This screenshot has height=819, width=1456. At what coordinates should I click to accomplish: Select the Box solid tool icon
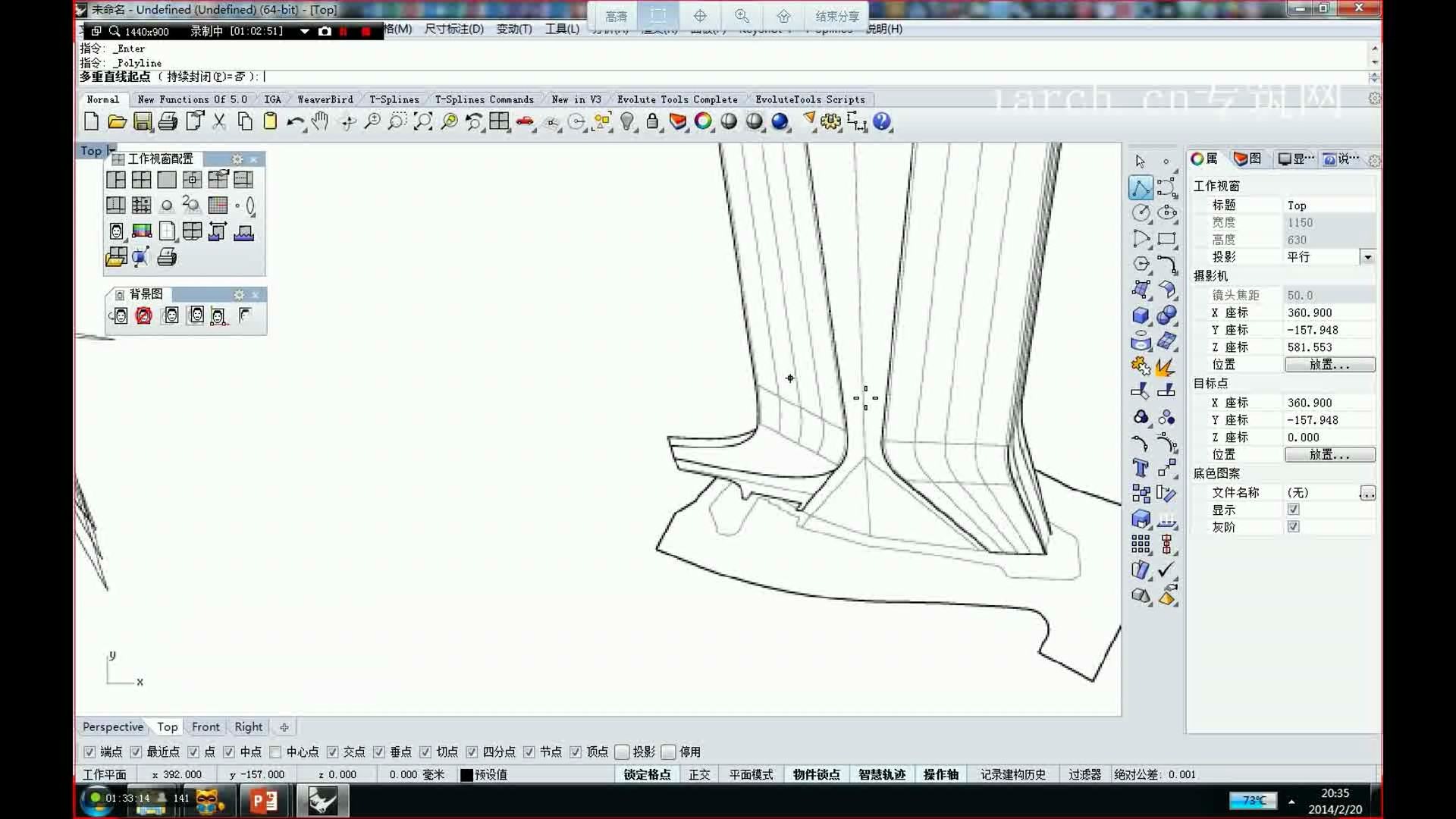(1141, 315)
